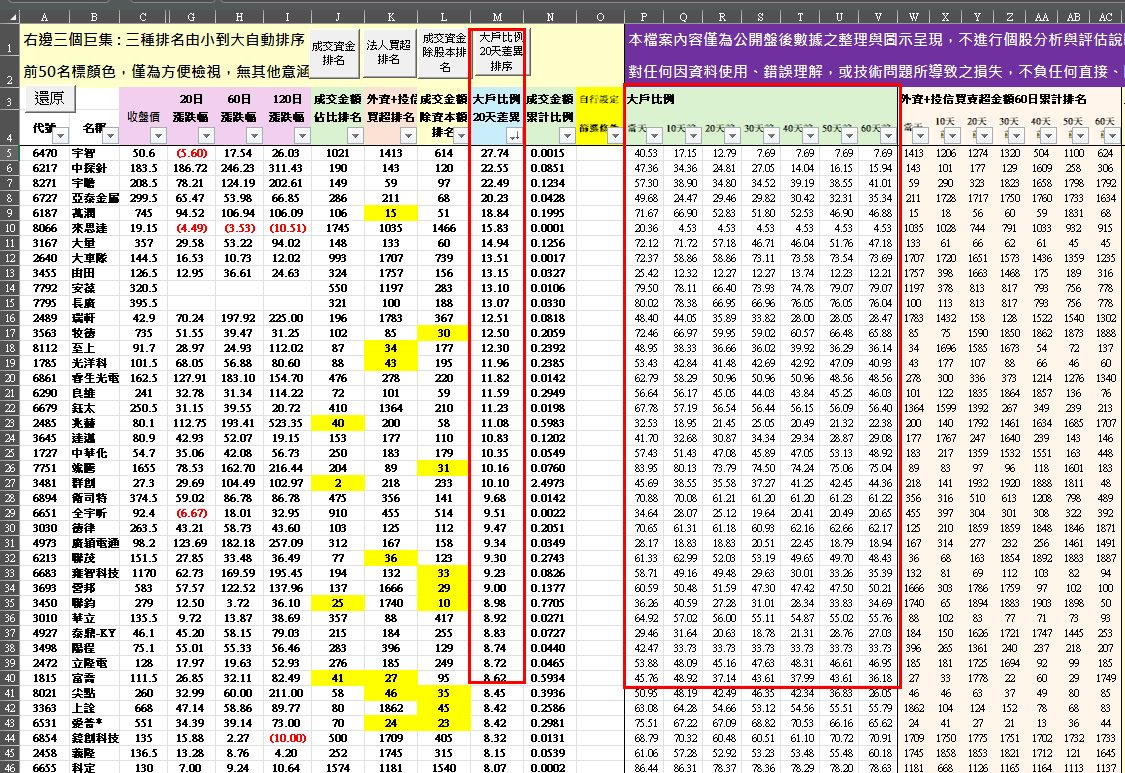Open the 20天 filter under 外資+投信買賣超金額60日累計排名
Screen dimensions: 1125x773
point(984,135)
